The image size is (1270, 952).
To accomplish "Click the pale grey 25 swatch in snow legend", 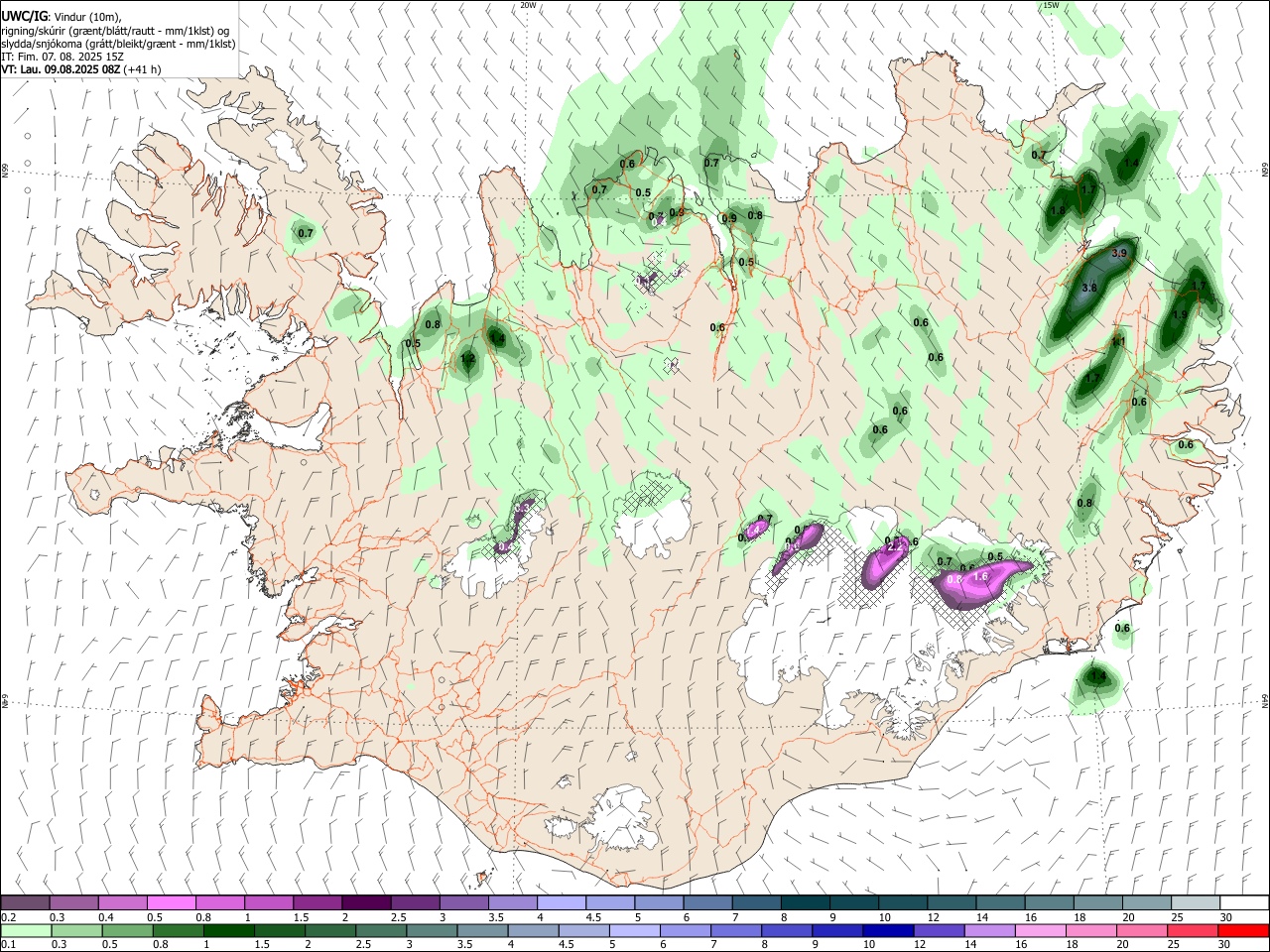I will tap(1196, 902).
